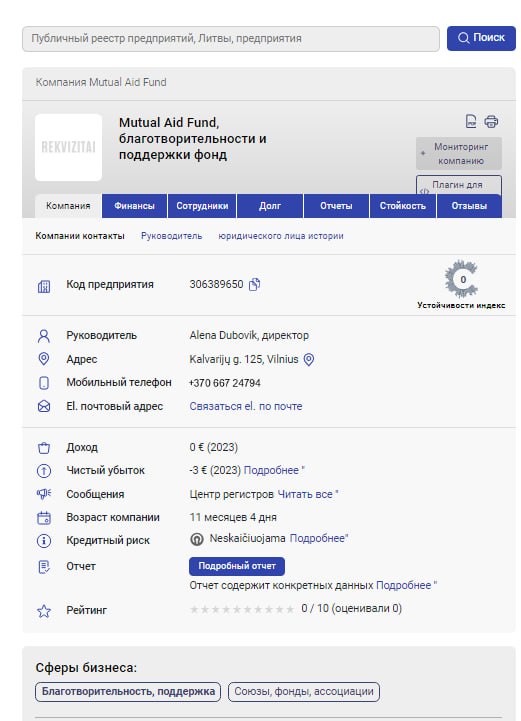Copy the company code 306389650

tap(254, 285)
